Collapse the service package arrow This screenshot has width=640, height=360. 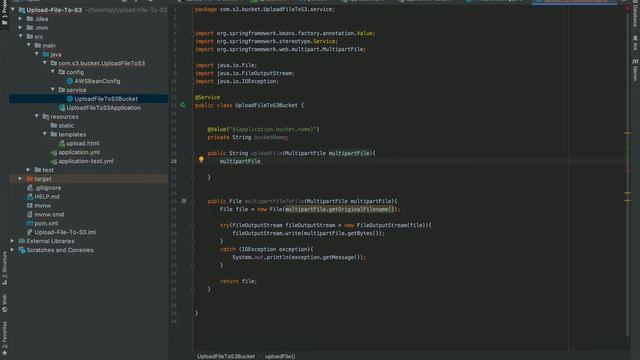tap(53, 90)
